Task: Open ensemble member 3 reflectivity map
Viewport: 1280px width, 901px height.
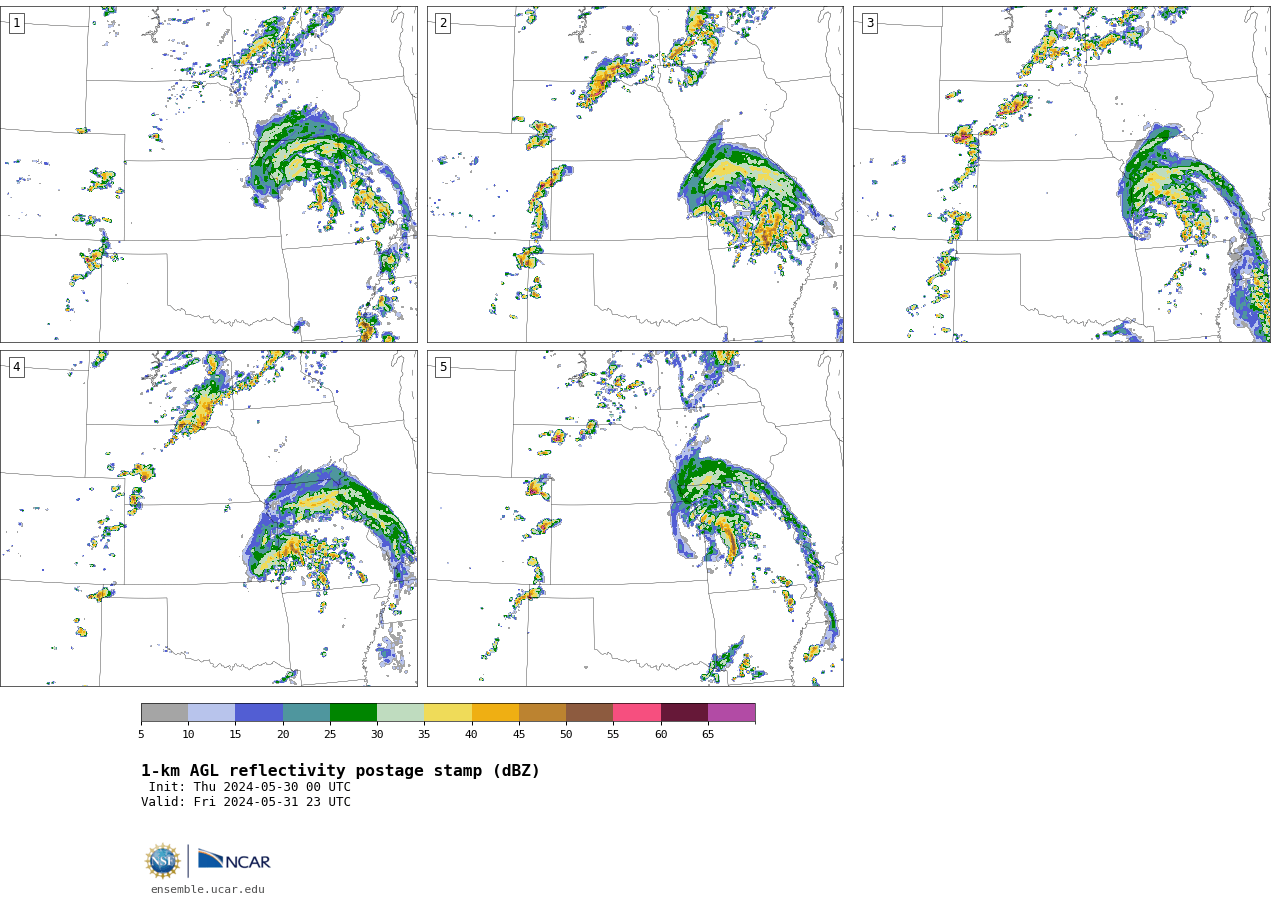Action: [x=1061, y=174]
